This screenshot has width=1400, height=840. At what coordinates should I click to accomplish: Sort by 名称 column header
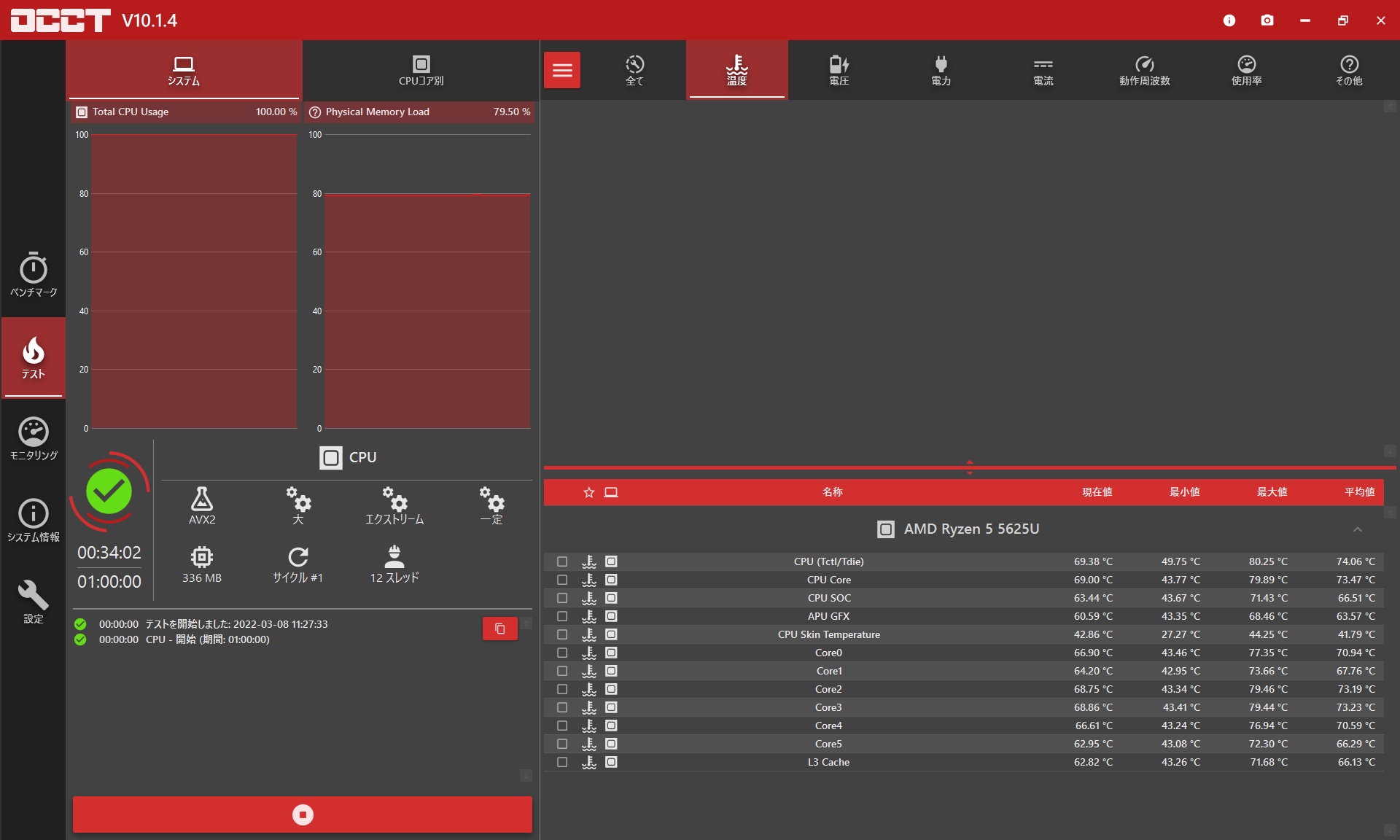[x=832, y=492]
